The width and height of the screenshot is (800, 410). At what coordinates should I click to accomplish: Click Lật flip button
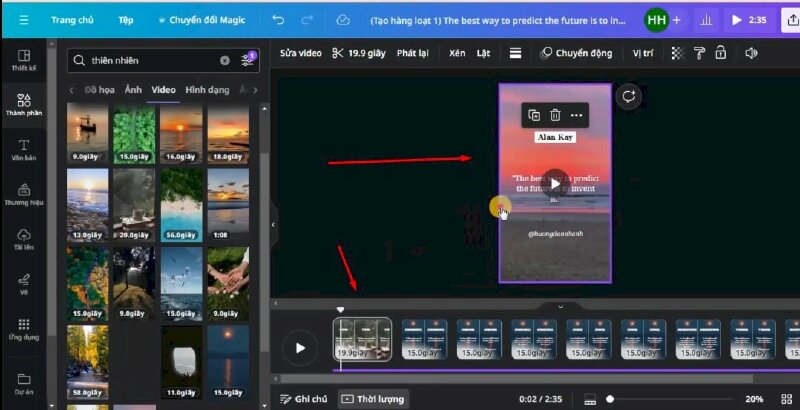click(483, 53)
